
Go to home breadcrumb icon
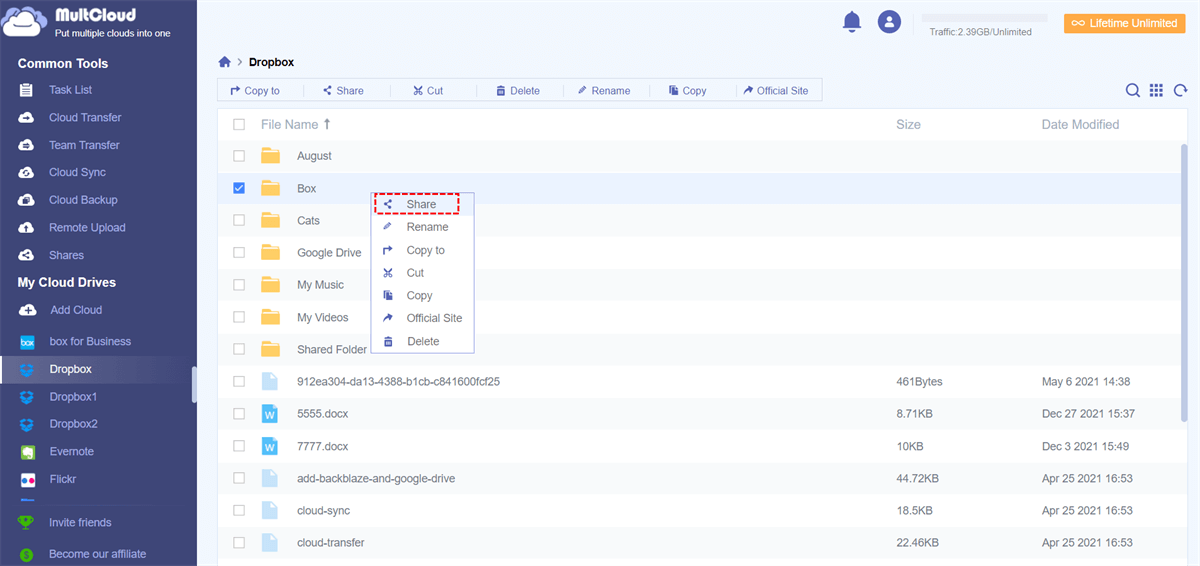225,62
